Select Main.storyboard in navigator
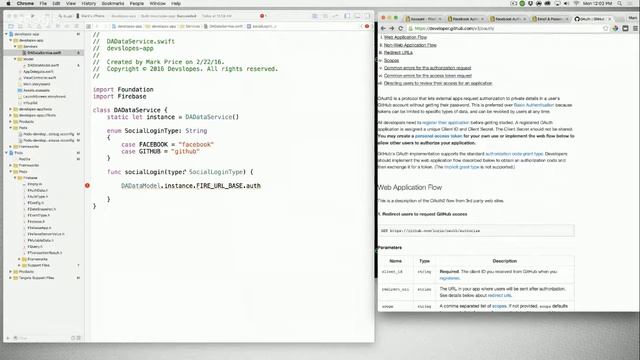This screenshot has height=360, width=640. [36, 84]
